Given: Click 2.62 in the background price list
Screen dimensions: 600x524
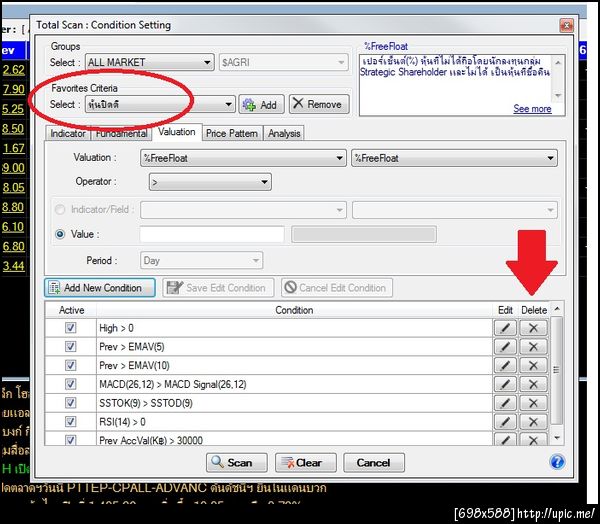Looking at the screenshot, I should 13,70.
